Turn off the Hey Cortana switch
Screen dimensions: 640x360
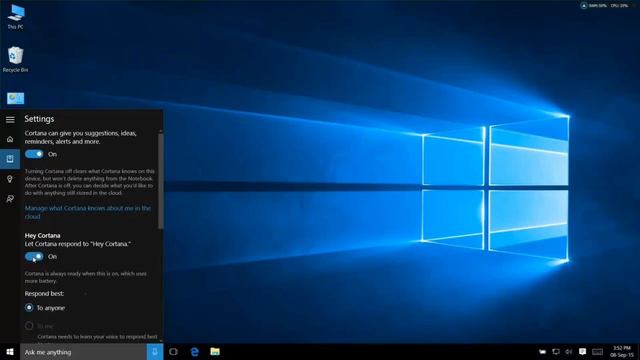tap(34, 256)
